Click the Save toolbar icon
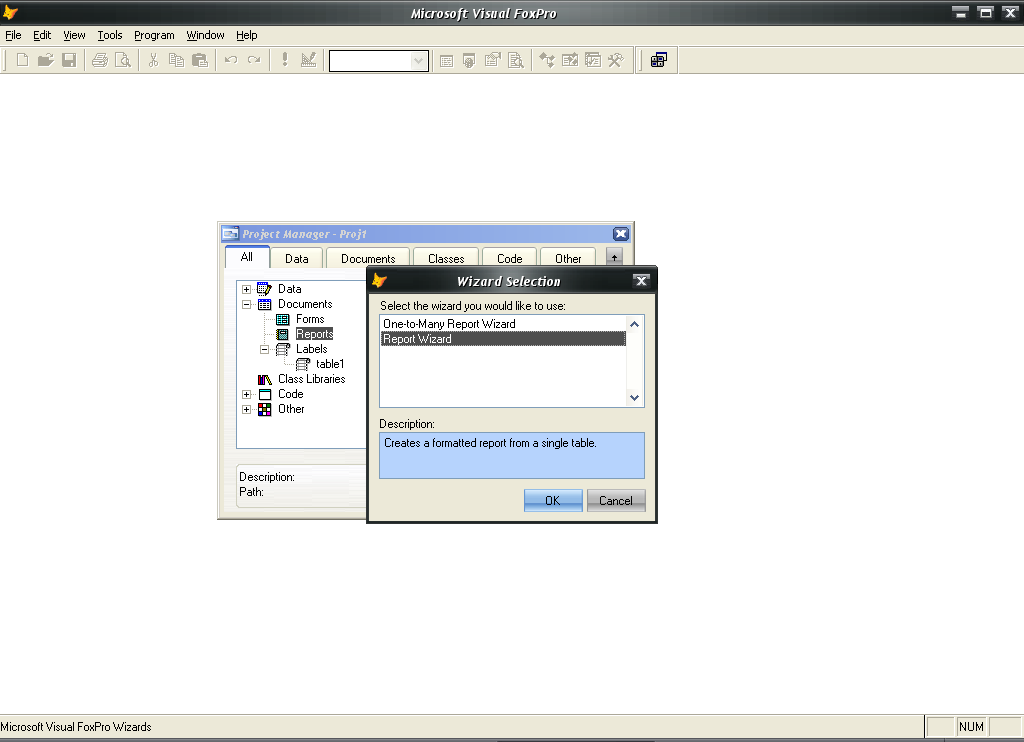This screenshot has height=742, width=1024. (69, 61)
